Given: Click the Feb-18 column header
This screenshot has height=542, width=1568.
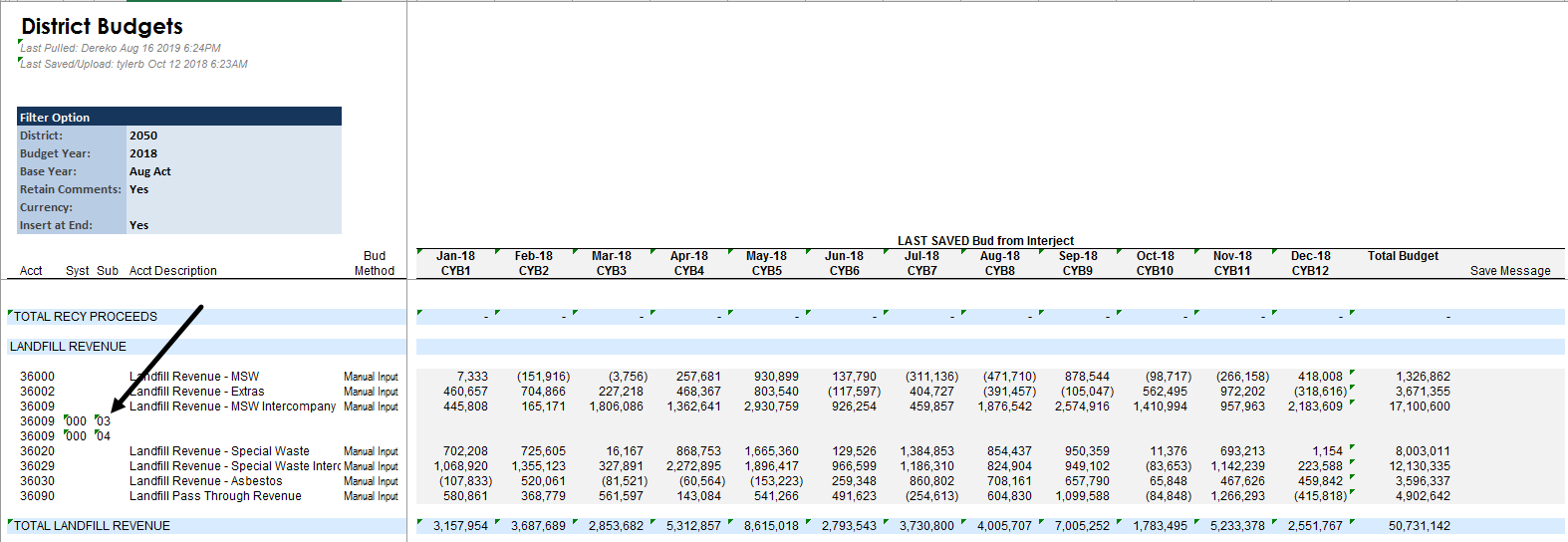Looking at the screenshot, I should [534, 256].
